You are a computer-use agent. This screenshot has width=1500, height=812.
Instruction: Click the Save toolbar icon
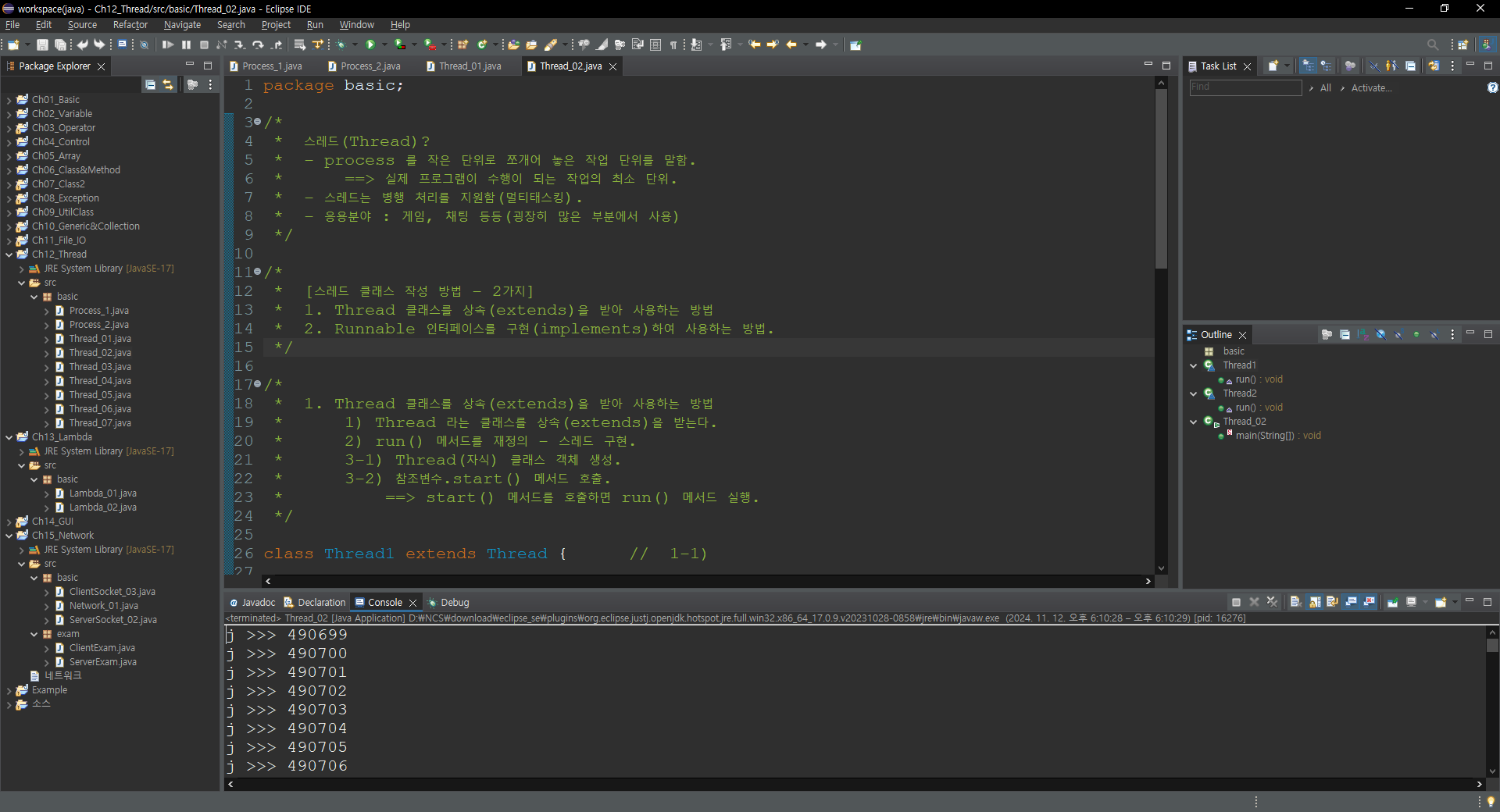coord(43,45)
